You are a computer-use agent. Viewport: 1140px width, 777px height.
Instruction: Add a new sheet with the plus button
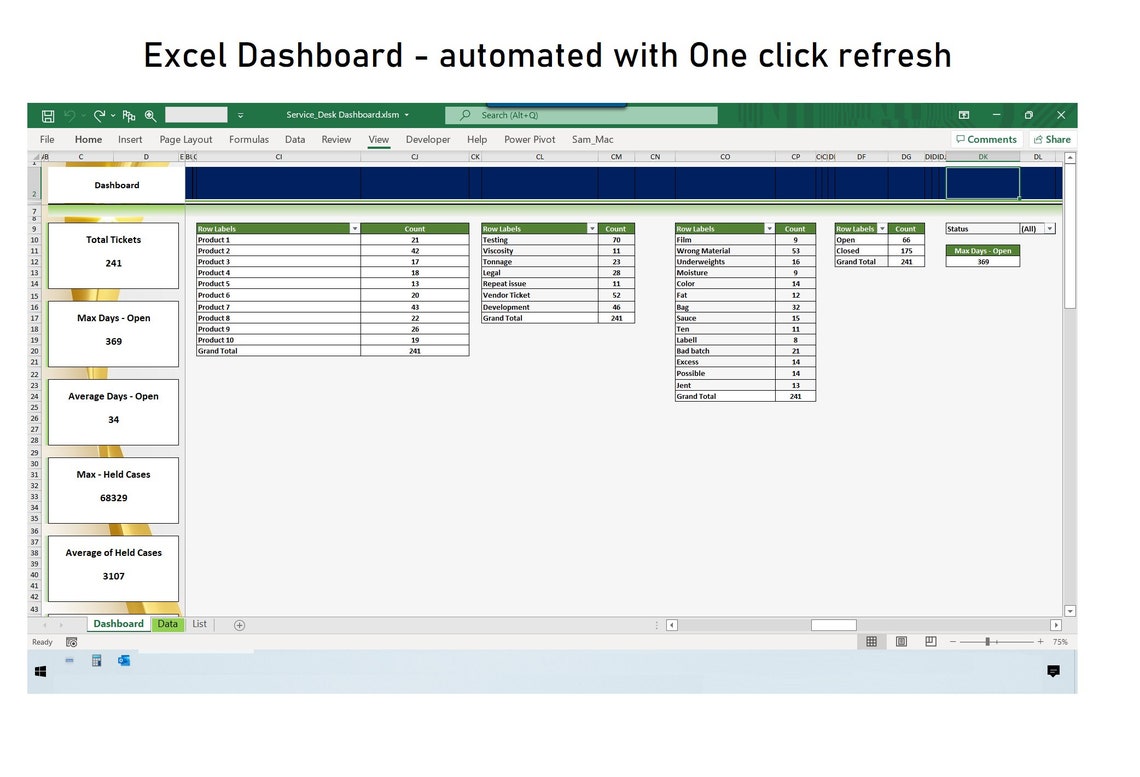click(239, 624)
